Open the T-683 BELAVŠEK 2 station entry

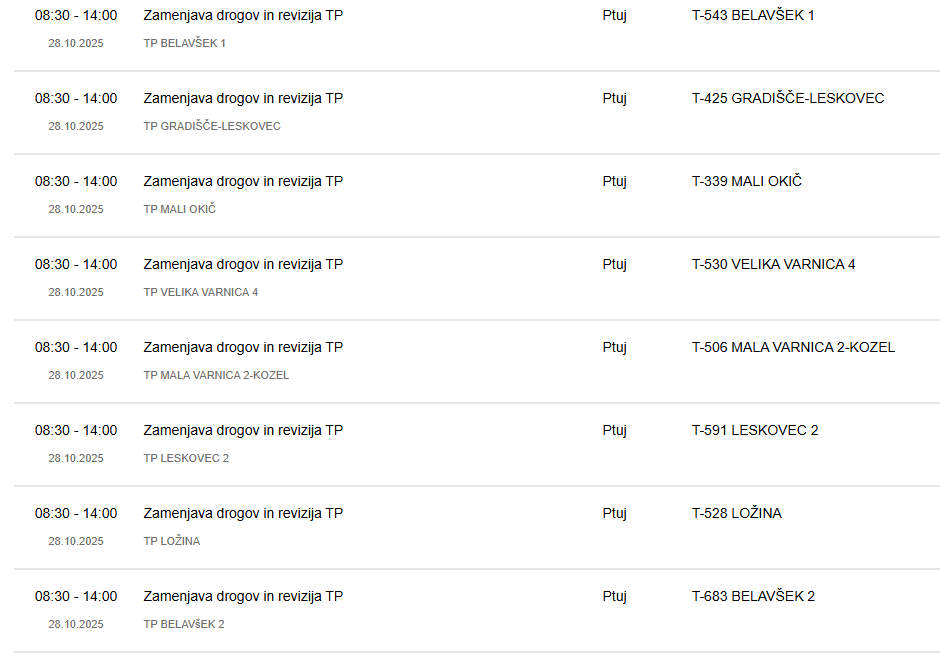click(753, 597)
